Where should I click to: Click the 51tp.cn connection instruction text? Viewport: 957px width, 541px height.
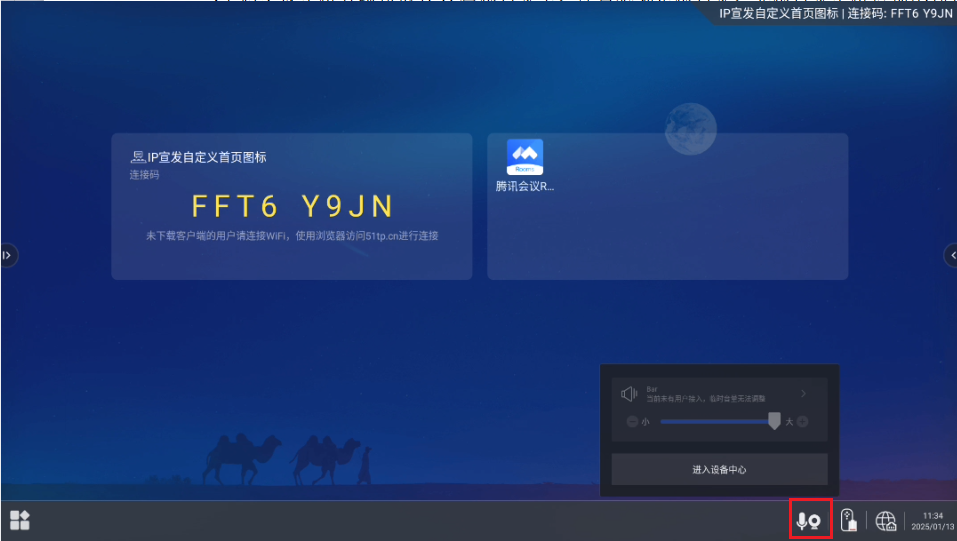[292, 236]
